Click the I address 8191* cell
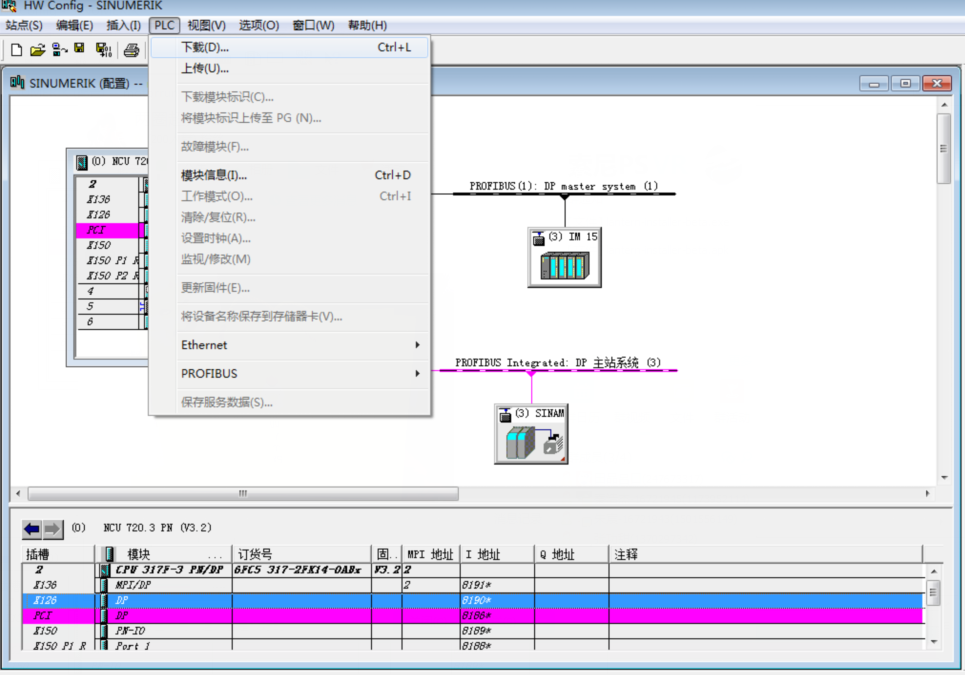This screenshot has height=675, width=965. pyautogui.click(x=497, y=585)
